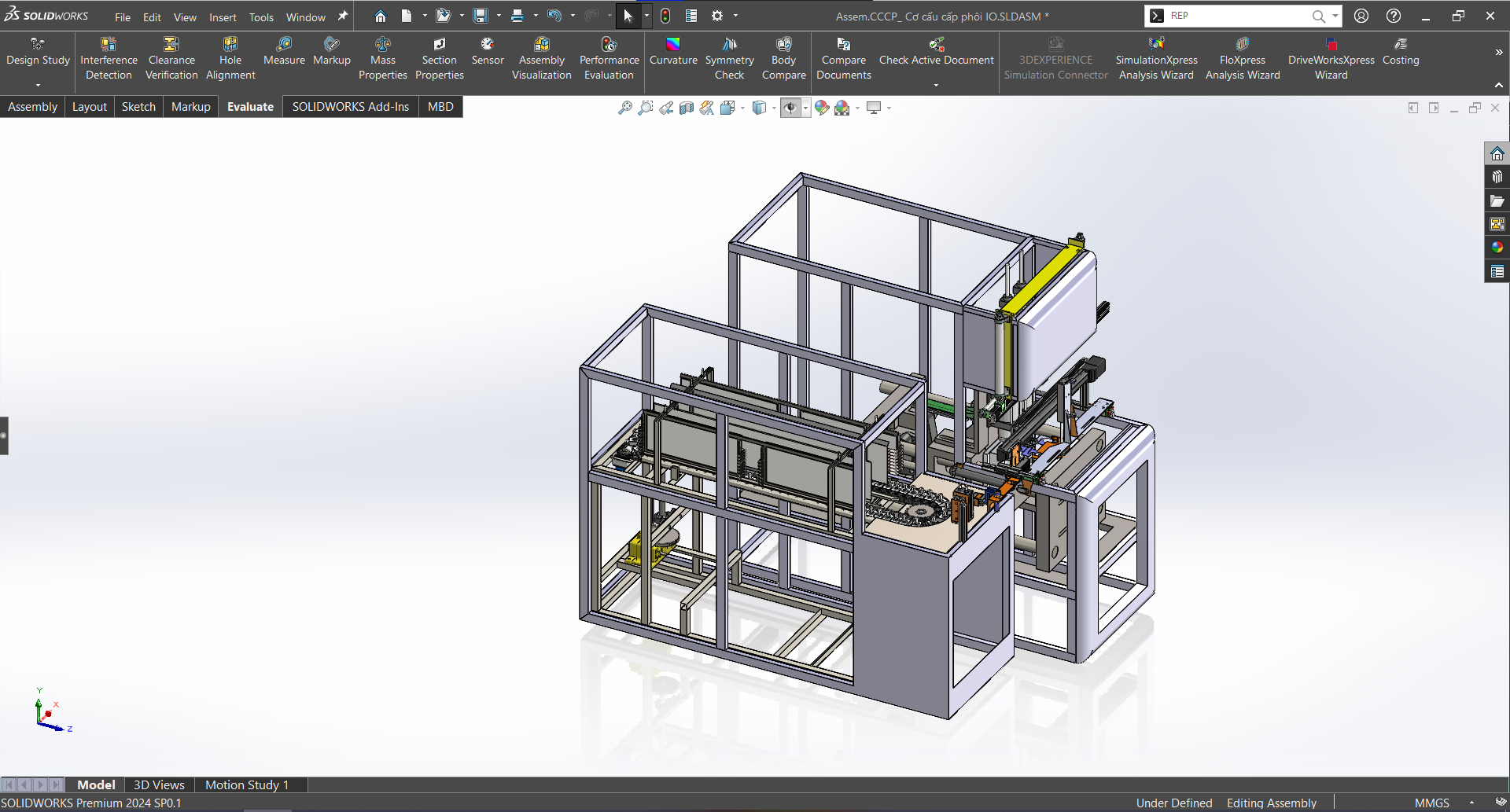Expand Check Active Document dropdown arrow
Image resolution: width=1510 pixels, height=812 pixels.
click(x=936, y=85)
